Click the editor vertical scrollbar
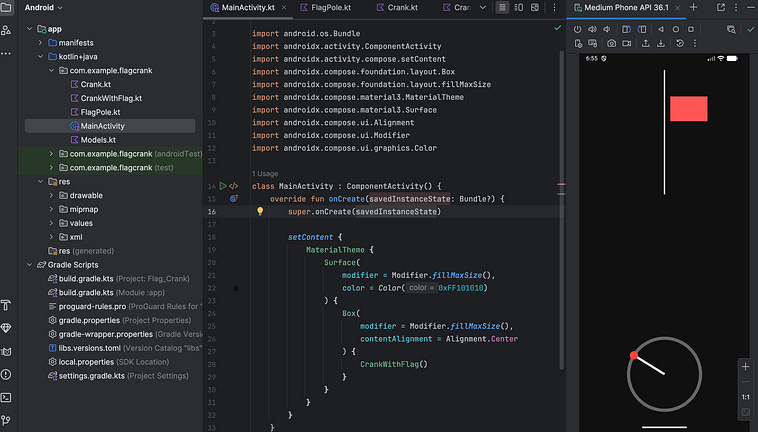This screenshot has width=758, height=432. click(562, 208)
